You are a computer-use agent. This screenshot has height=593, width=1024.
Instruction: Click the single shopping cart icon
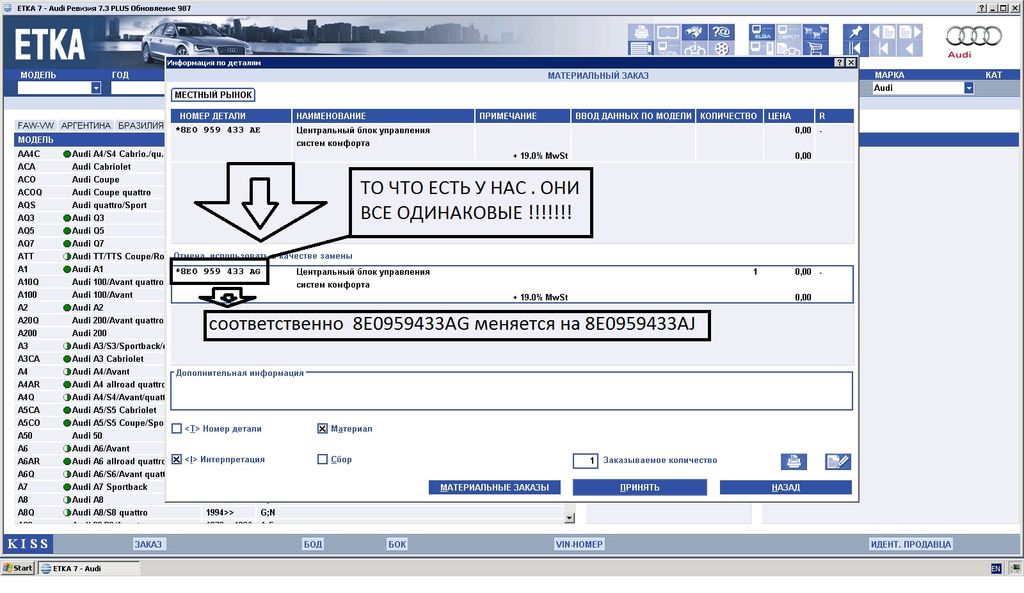click(815, 48)
